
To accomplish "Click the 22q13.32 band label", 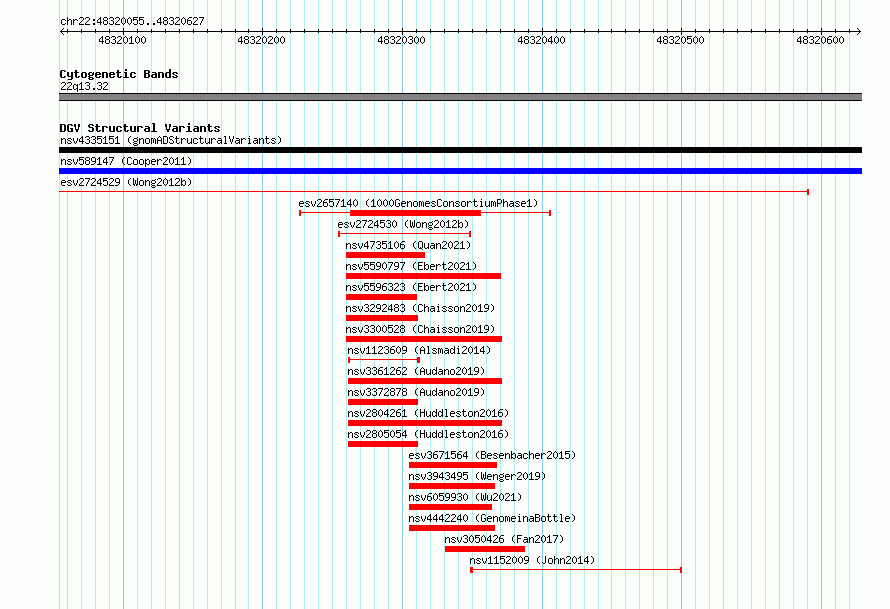I will coord(84,86).
